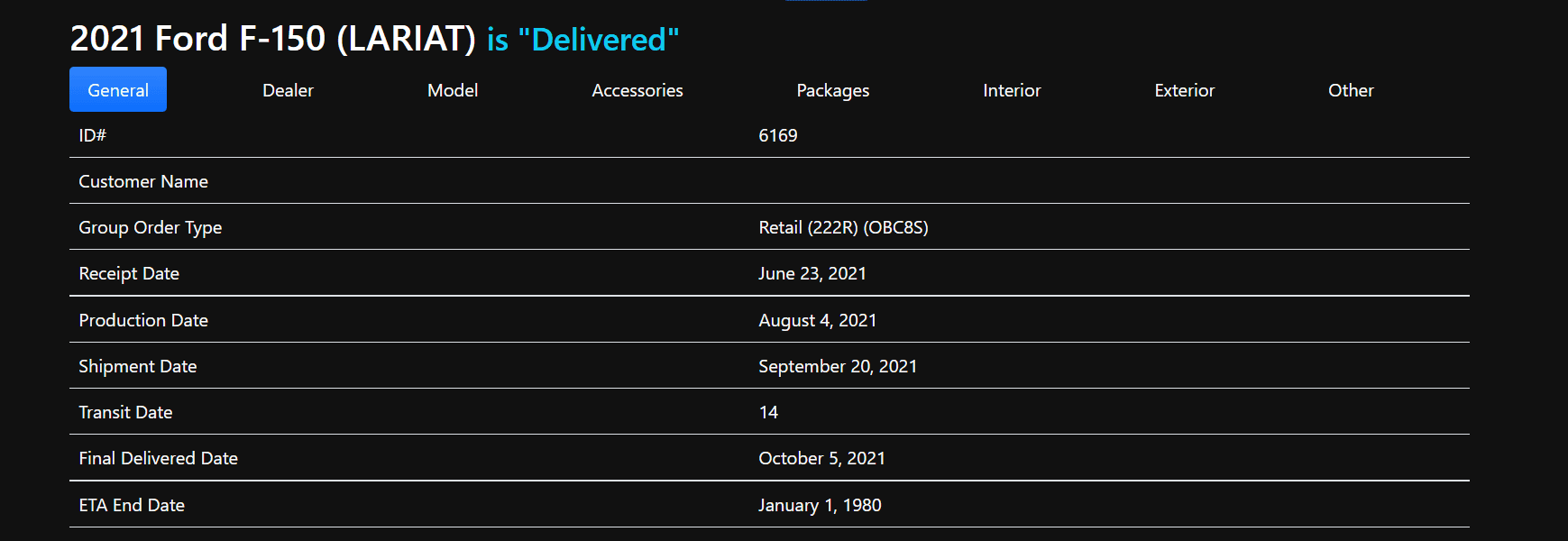1568x541 pixels.
Task: Click the "Delivered" status text
Action: 599,40
